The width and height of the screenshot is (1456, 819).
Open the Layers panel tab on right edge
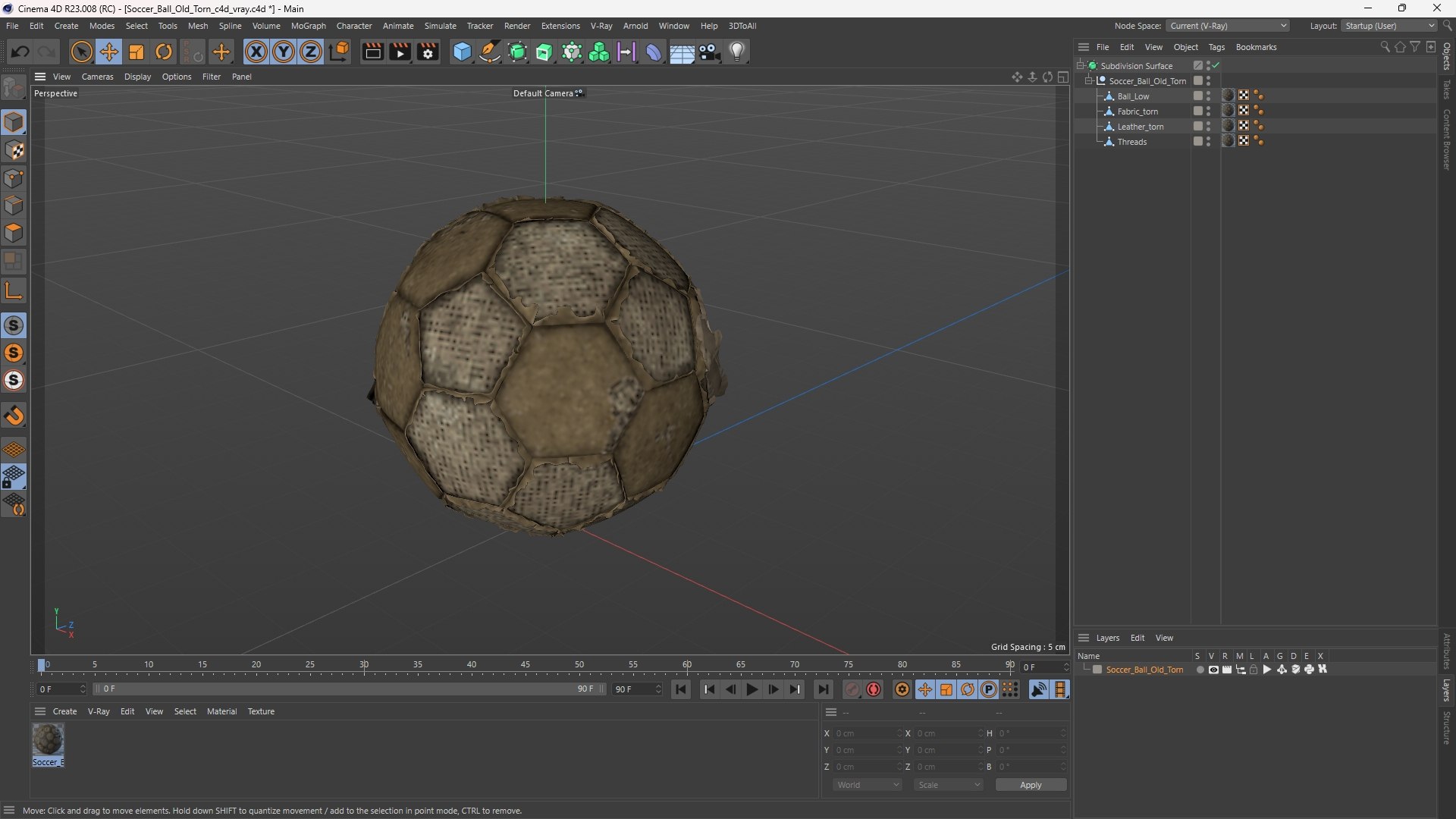point(1447,690)
